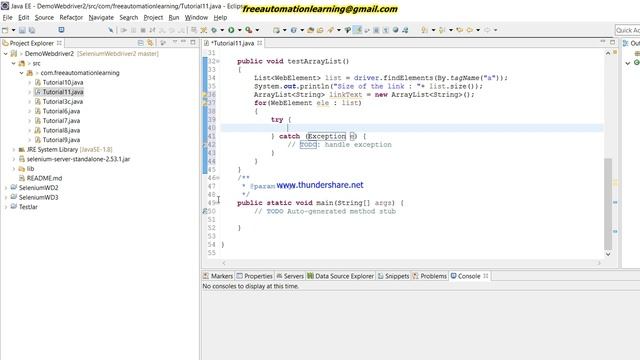Click the Save All toolbar icon
Viewport: 640px width, 360px height.
point(32,30)
